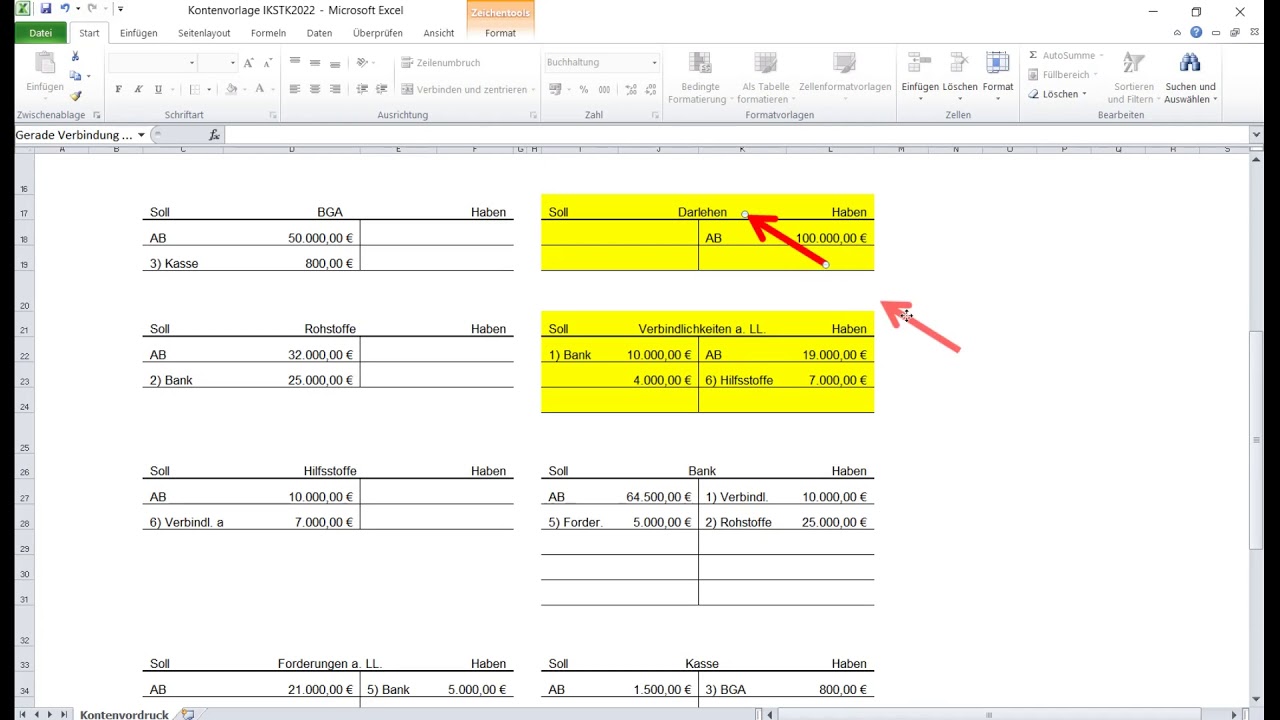Open Schriftart dialog launcher
Viewport: 1280px width, 720px height.
pyautogui.click(x=273, y=115)
